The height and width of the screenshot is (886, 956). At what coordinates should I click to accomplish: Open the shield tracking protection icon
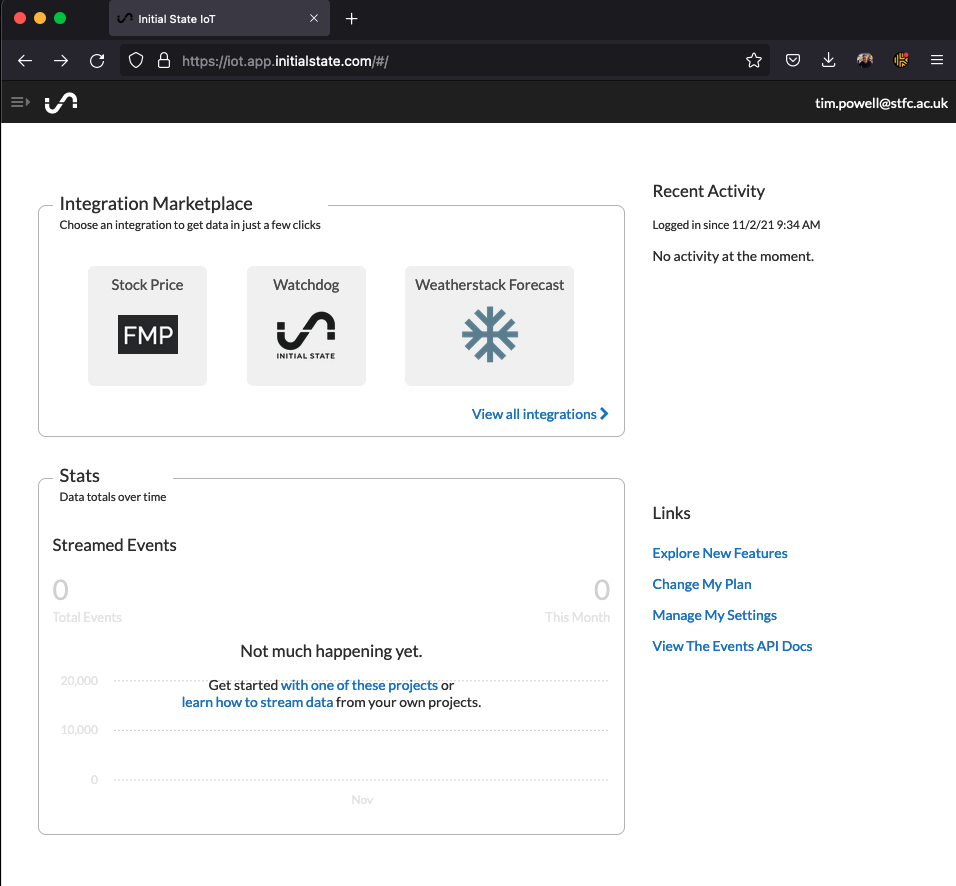pyautogui.click(x=136, y=60)
